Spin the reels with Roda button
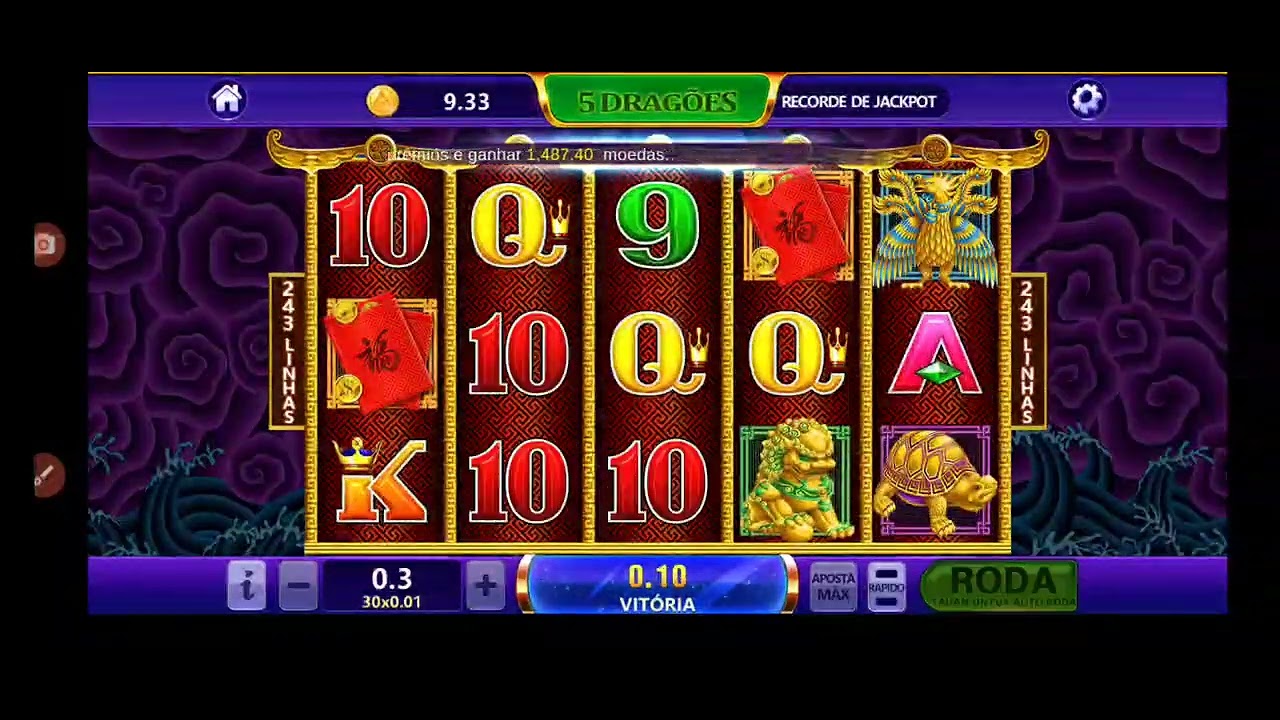 [1000, 586]
